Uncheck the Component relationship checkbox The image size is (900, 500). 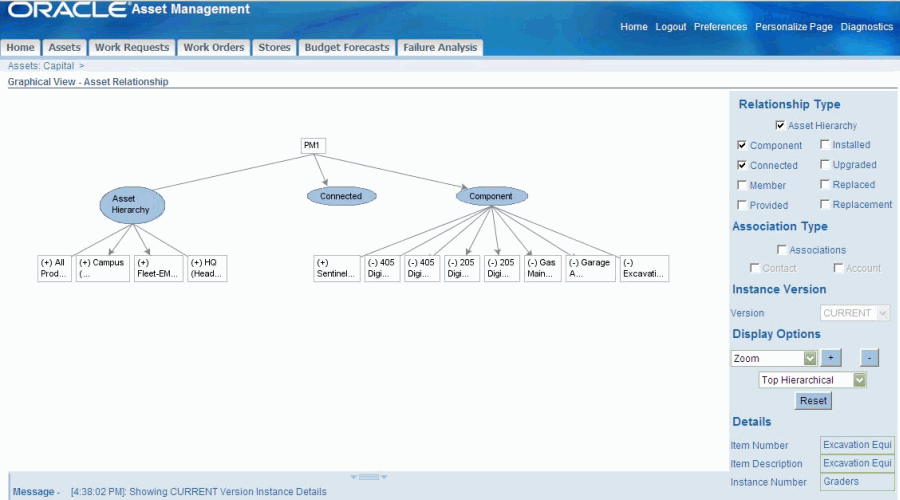point(742,145)
